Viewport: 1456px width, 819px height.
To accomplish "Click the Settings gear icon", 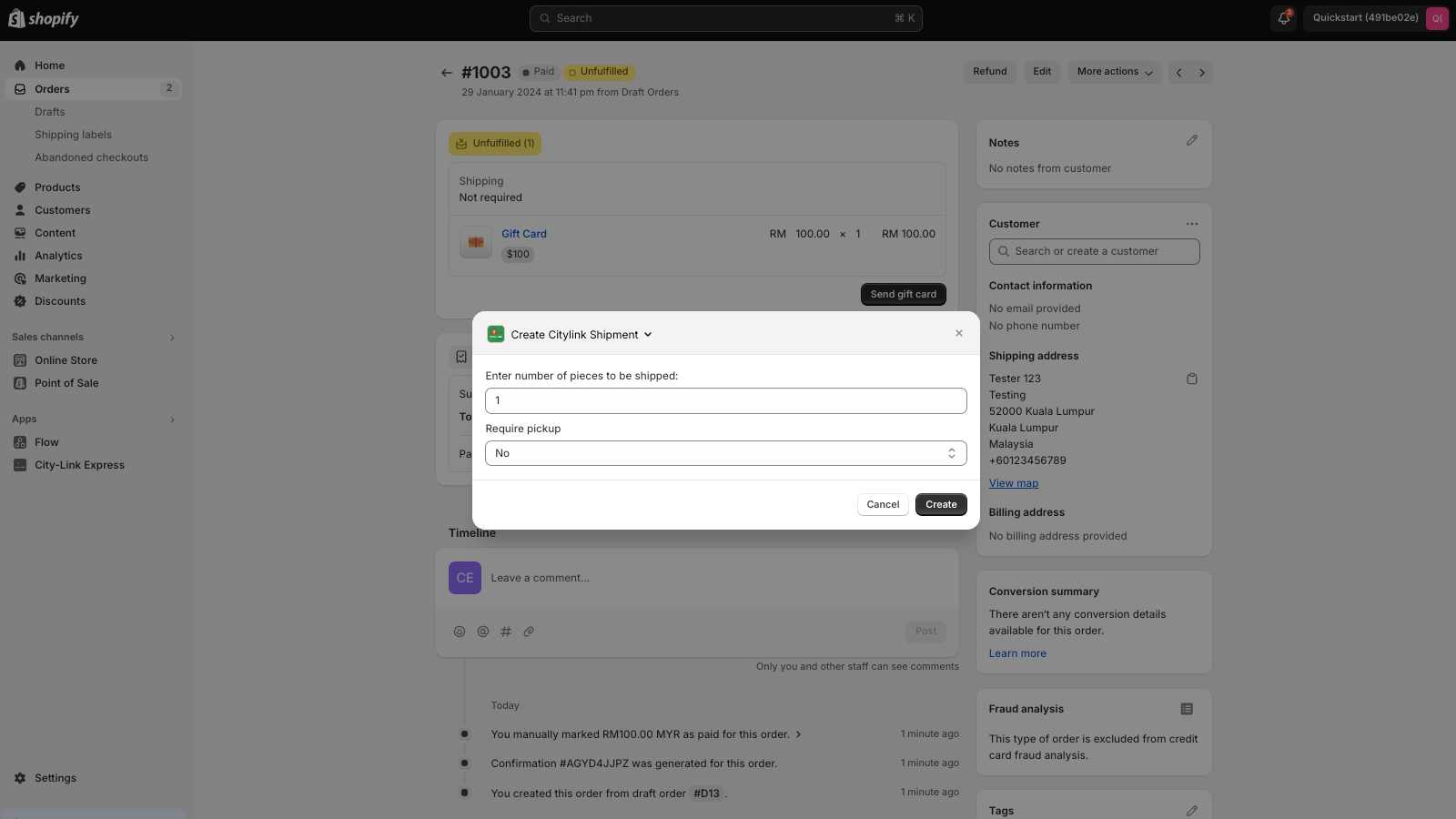I will tap(20, 778).
